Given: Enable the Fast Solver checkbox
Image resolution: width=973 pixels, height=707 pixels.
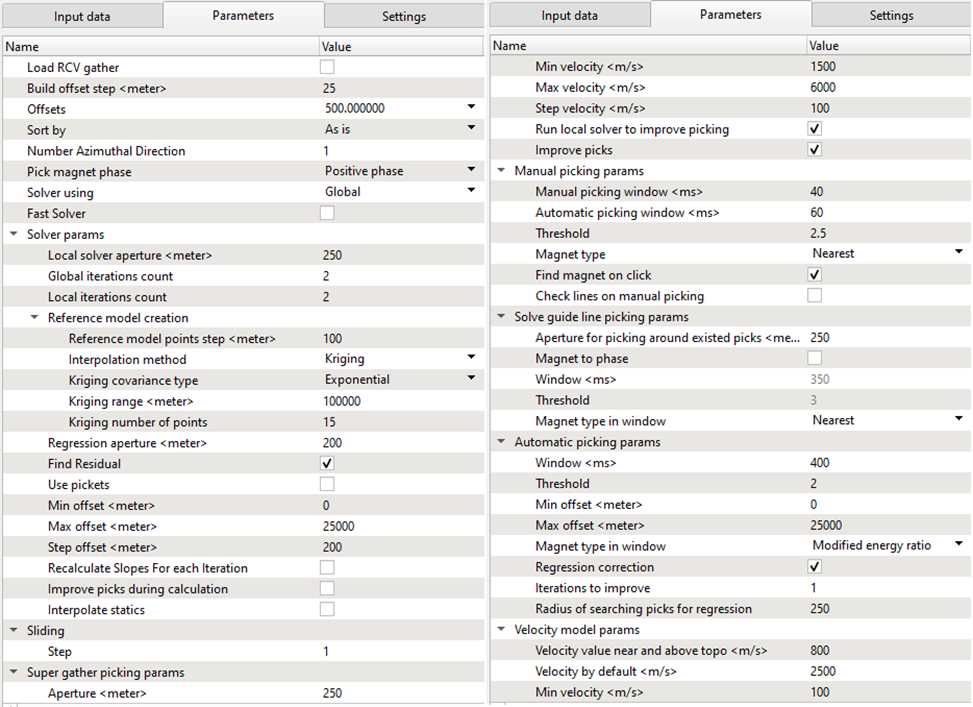Looking at the screenshot, I should (327, 213).
